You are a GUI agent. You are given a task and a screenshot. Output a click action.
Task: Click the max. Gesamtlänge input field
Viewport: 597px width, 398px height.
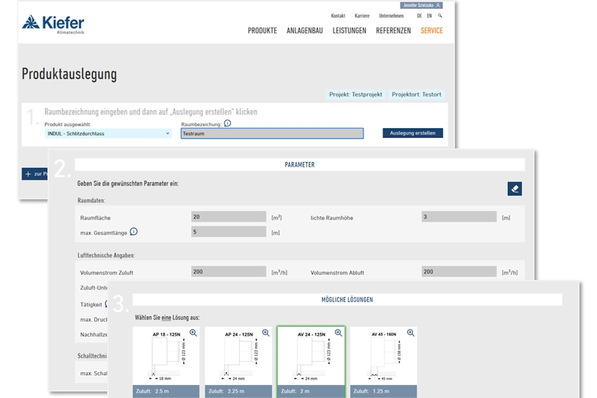228,232
